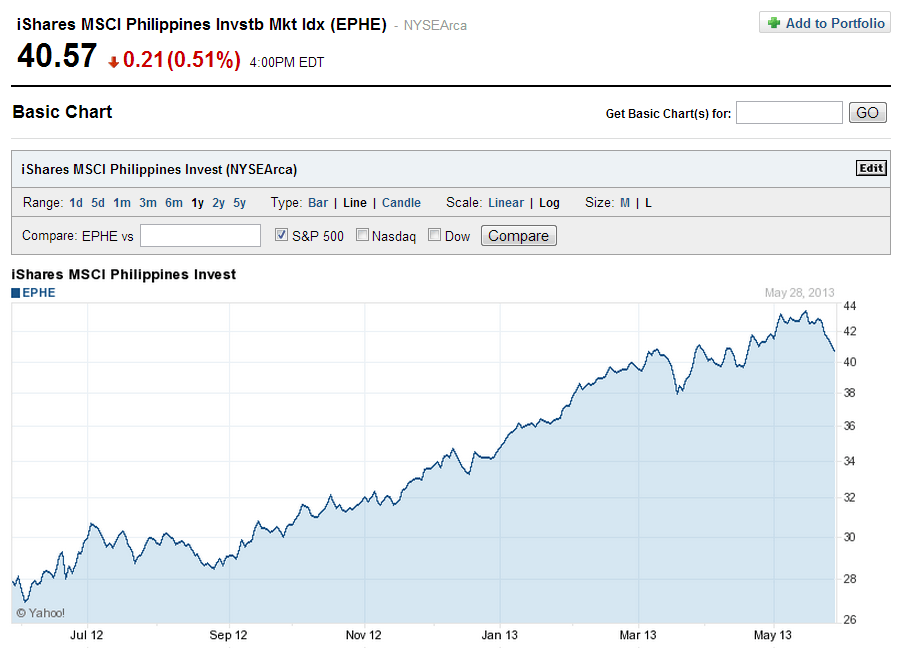
Task: Click the GO button
Action: (867, 112)
